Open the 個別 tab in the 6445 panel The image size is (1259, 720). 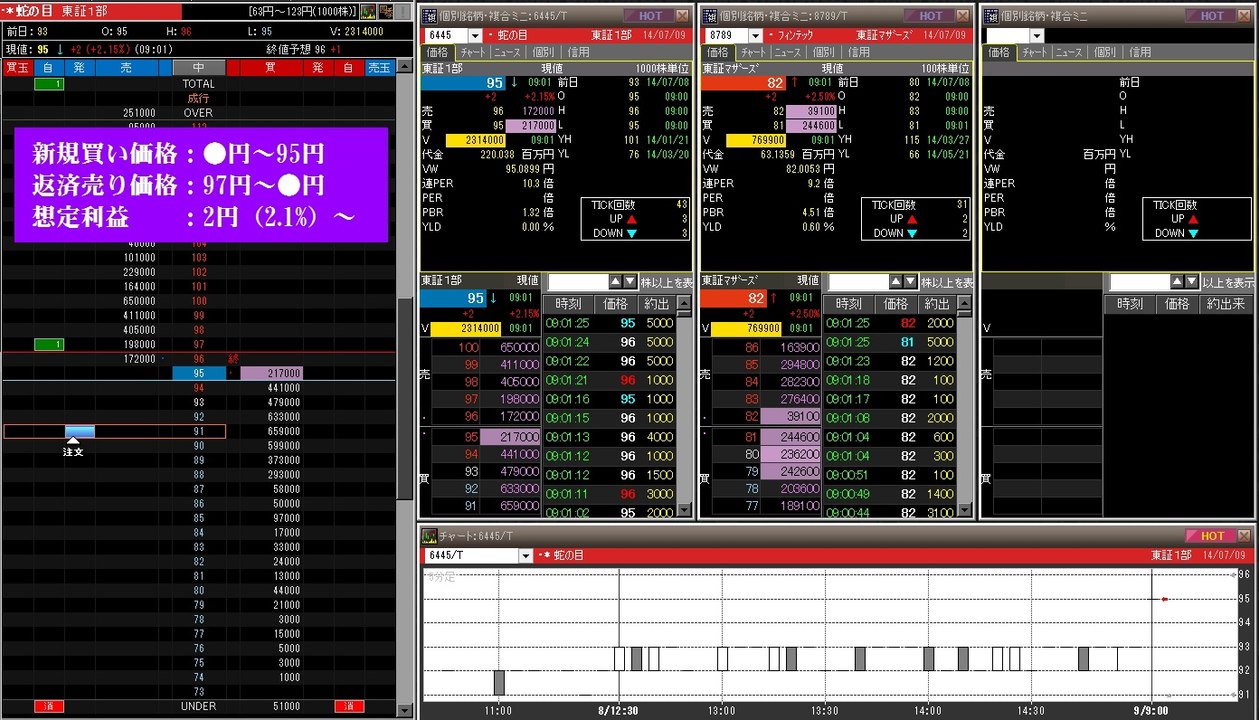pyautogui.click(x=544, y=52)
